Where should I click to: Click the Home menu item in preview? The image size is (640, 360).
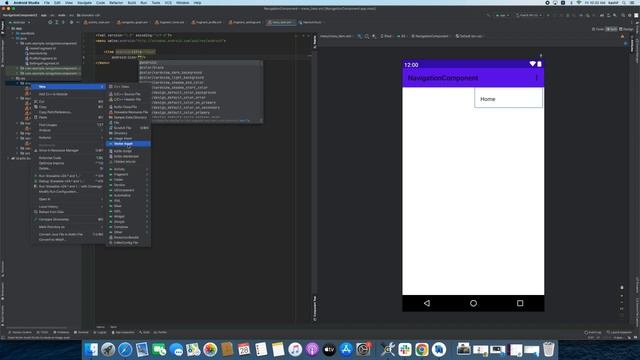coord(508,99)
